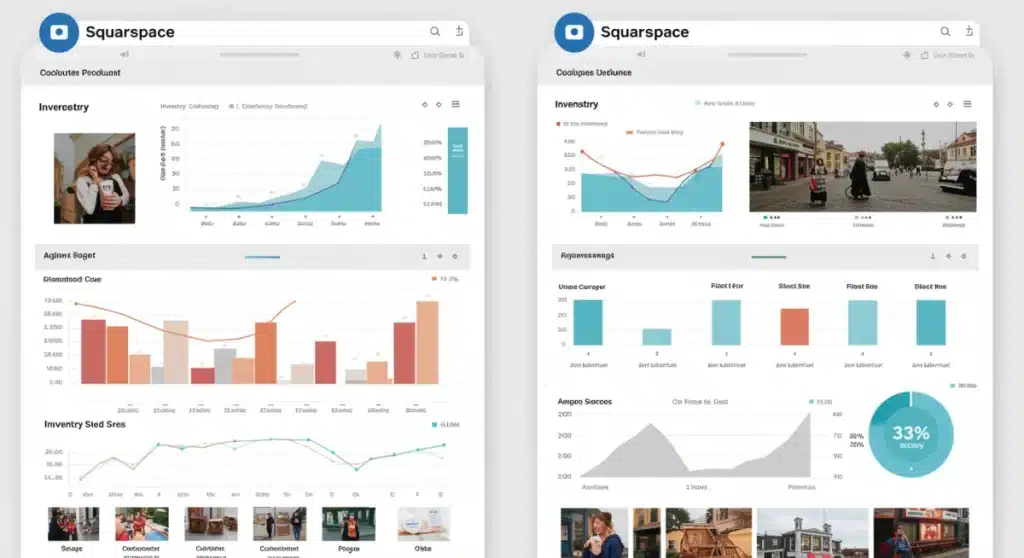This screenshot has width=1024, height=558.
Task: Toggle the red legend series in the right Inventry chart
Action: (558, 123)
